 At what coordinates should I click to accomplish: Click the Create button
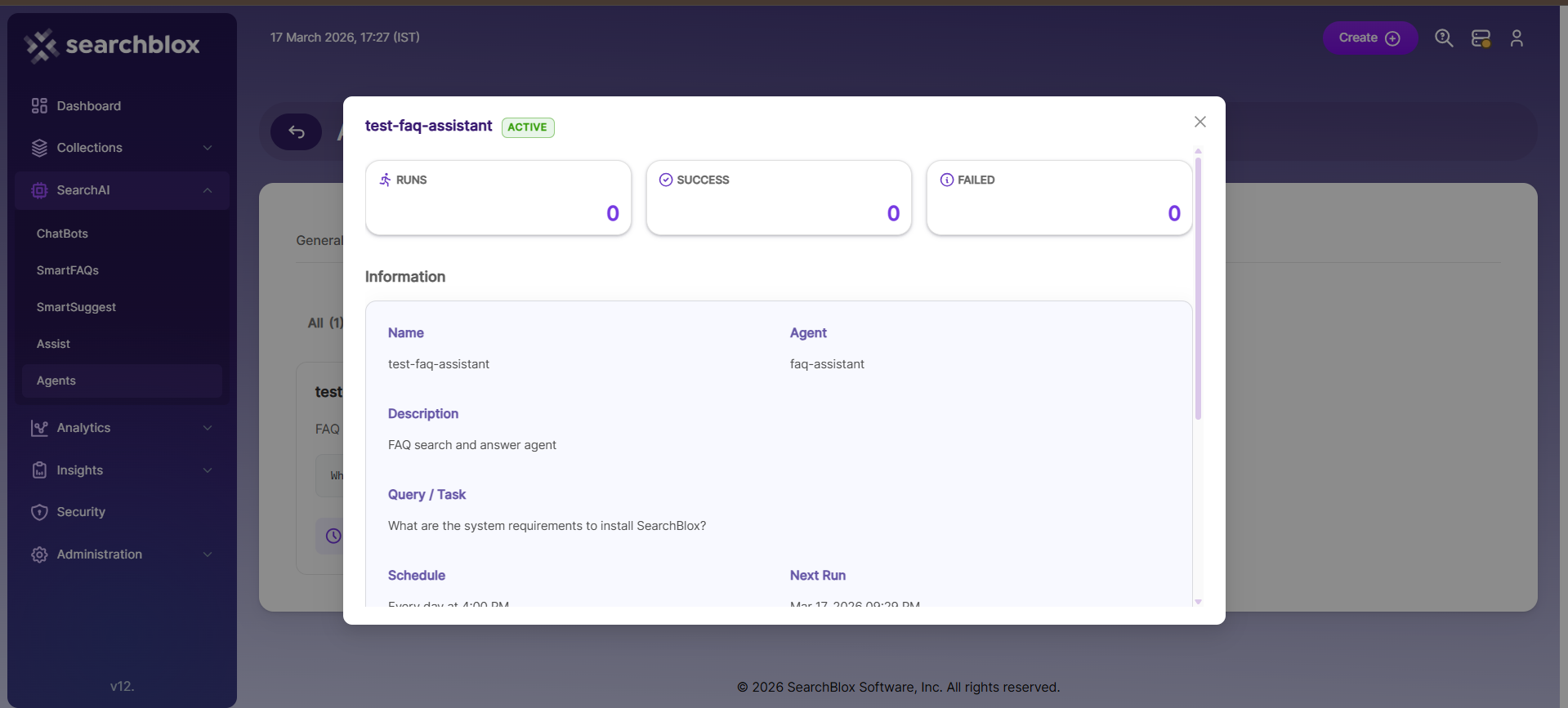click(1370, 38)
